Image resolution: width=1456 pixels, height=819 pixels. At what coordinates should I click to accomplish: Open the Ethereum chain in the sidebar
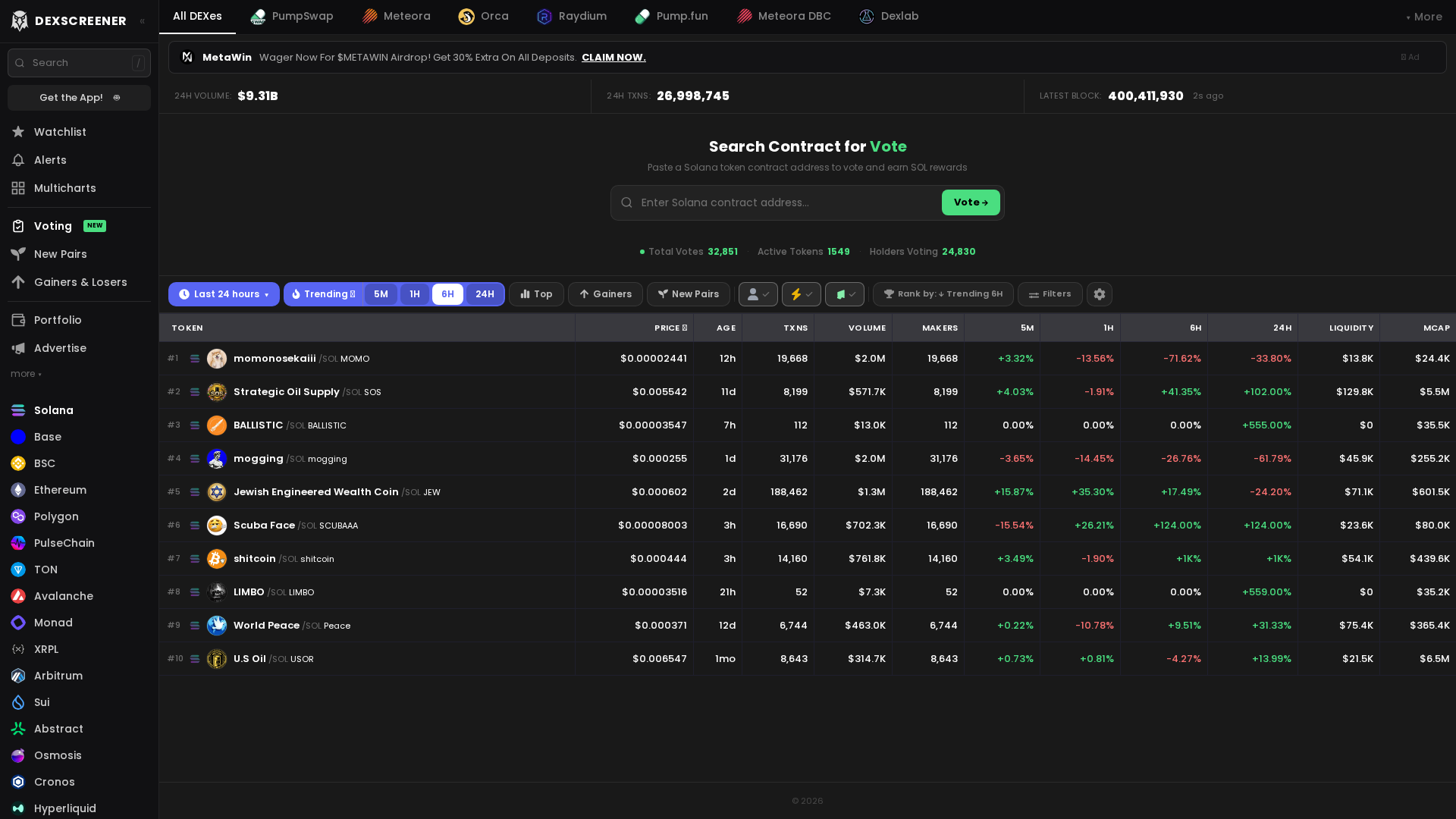60,490
